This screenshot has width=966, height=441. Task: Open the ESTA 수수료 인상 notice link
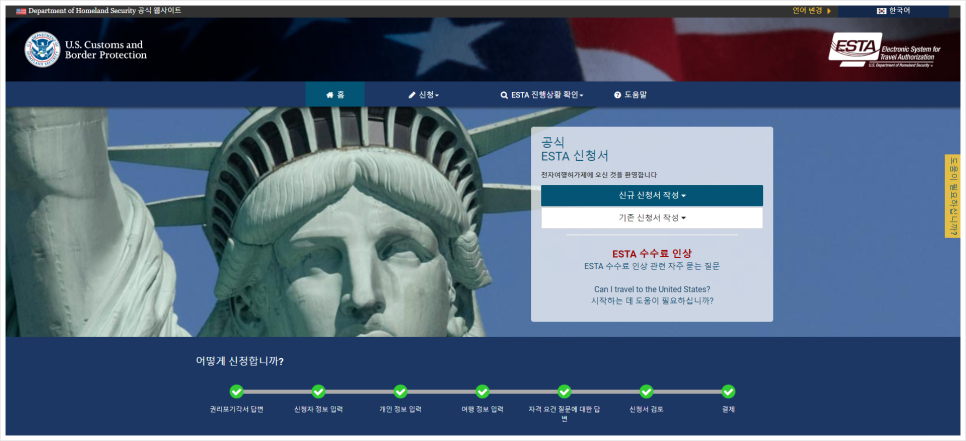pyautogui.click(x=652, y=253)
